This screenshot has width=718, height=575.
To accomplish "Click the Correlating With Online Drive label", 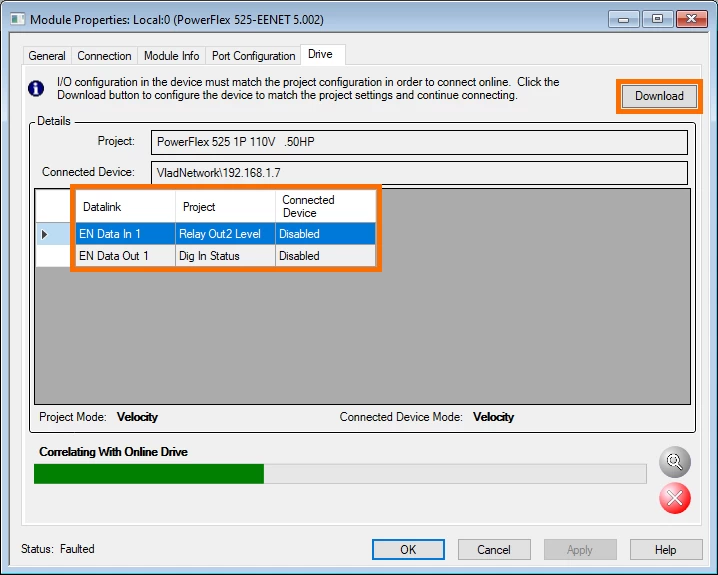I will point(114,452).
